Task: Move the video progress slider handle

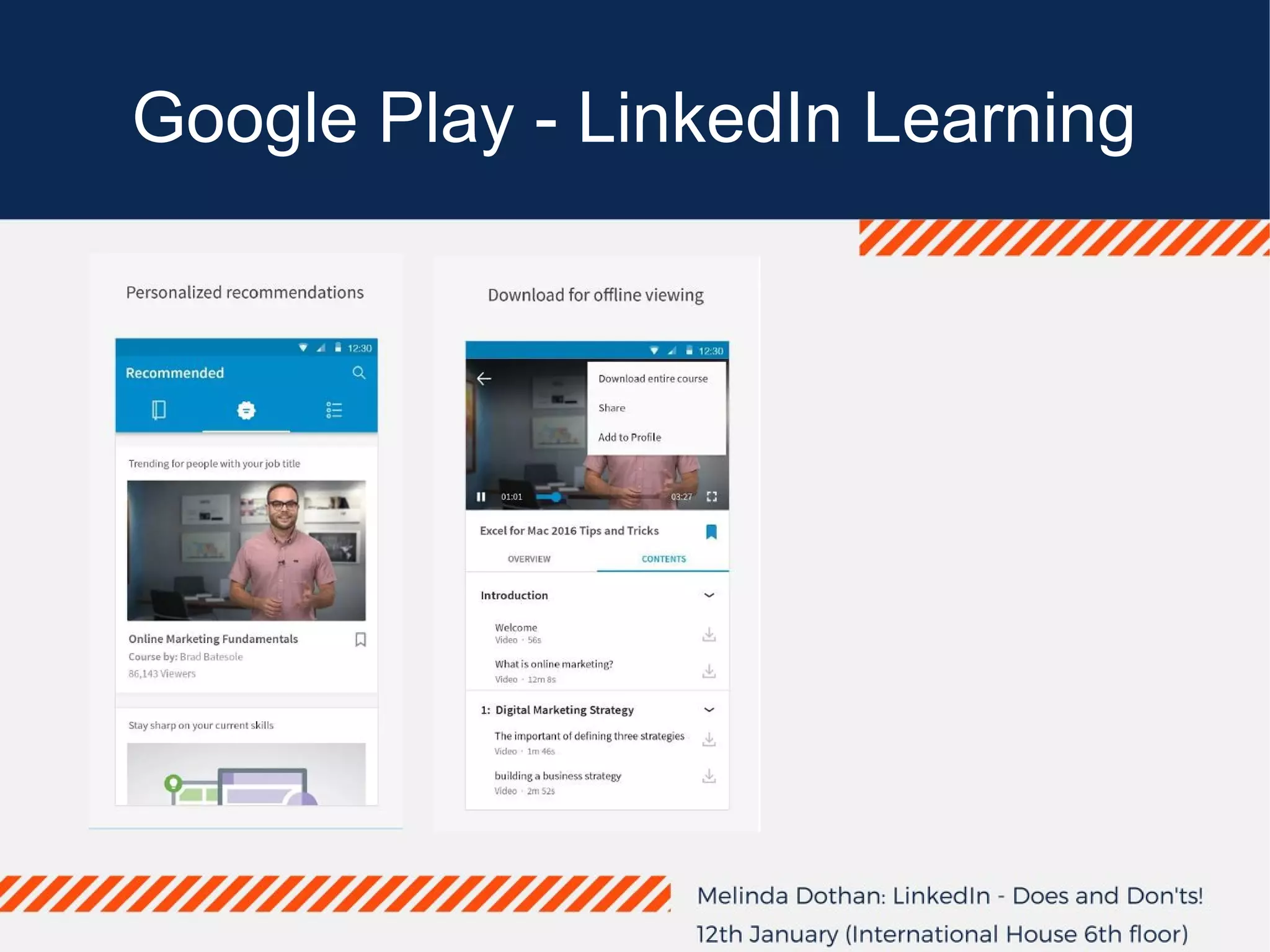Action: pyautogui.click(x=556, y=497)
